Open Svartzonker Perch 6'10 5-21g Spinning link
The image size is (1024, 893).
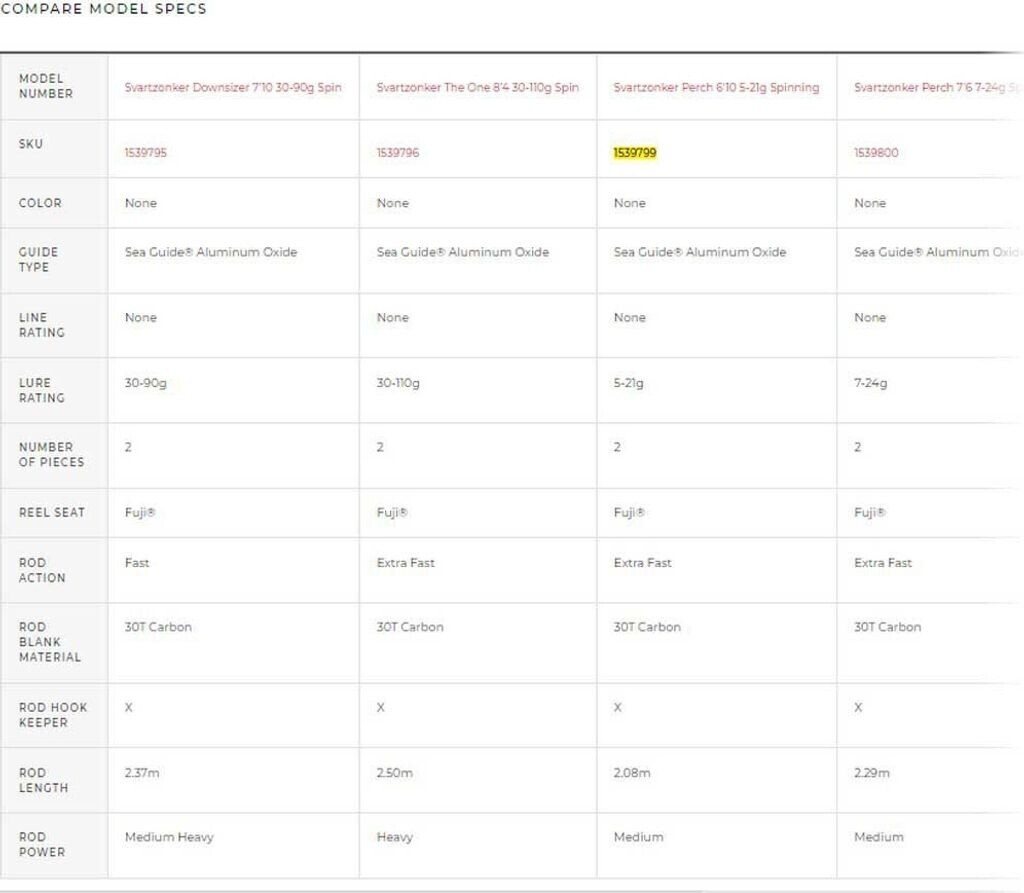point(716,88)
